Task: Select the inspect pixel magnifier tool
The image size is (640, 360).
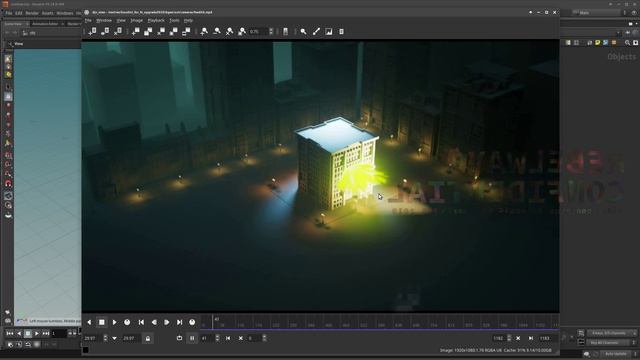Action: click(x=303, y=31)
